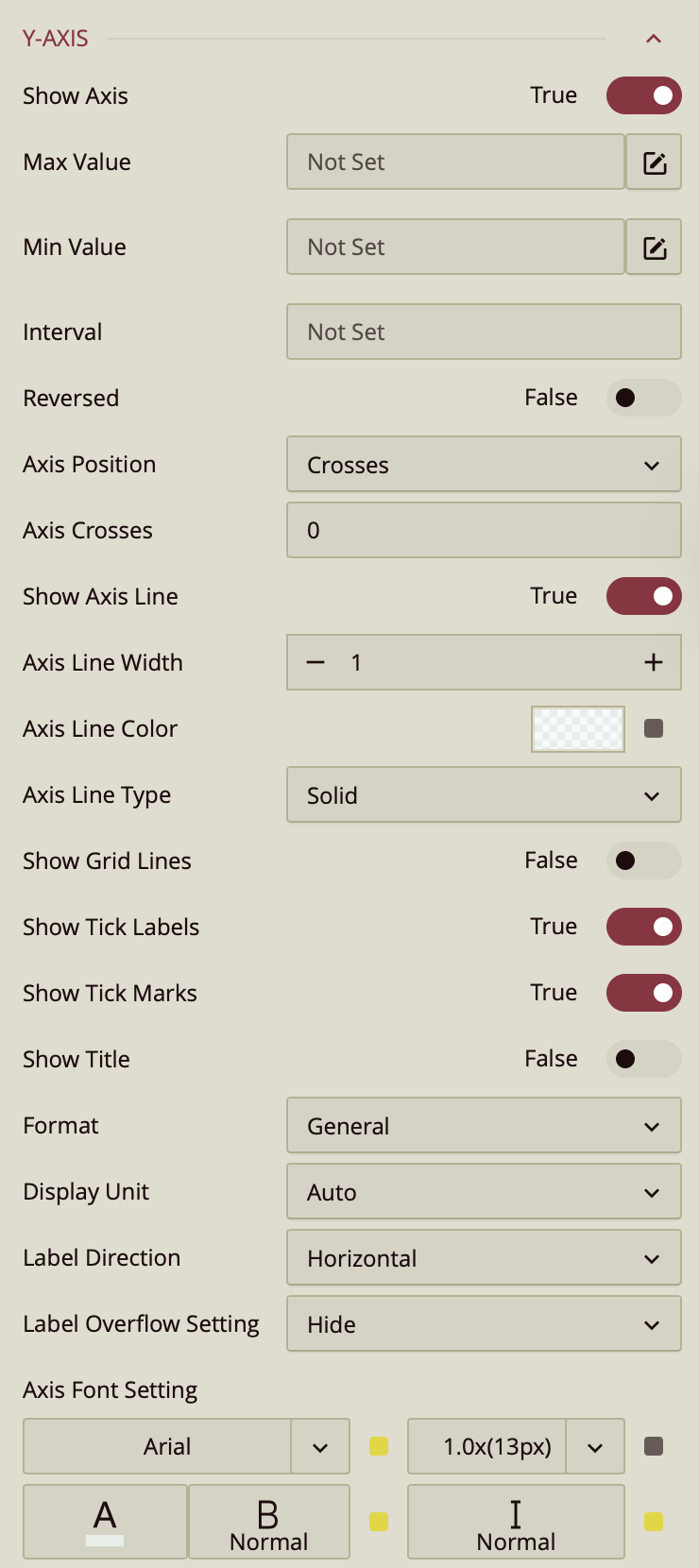Click the gray square beside font size
Viewport: 699px width, 1568px height.
click(x=653, y=1446)
